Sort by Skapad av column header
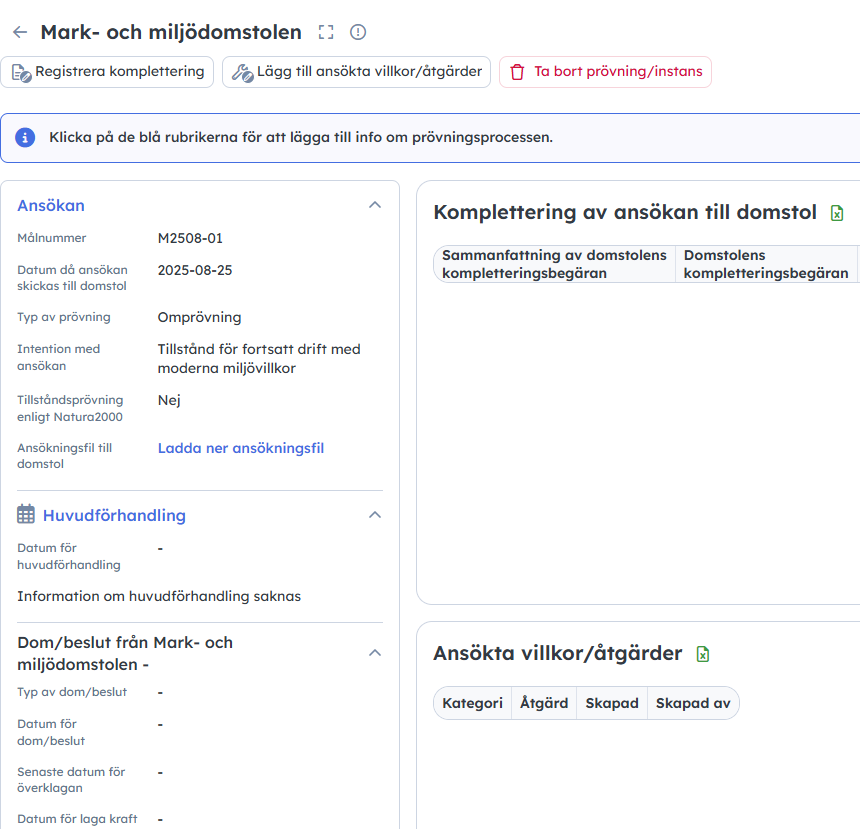Screen dimensions: 860x829 (693, 703)
